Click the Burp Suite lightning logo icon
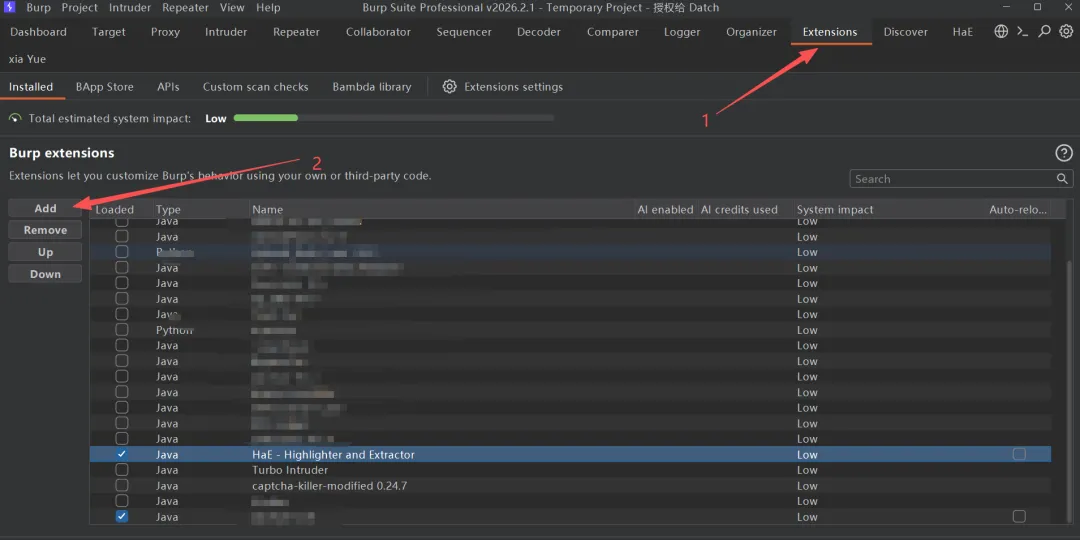The image size is (1080, 540). click(10, 8)
